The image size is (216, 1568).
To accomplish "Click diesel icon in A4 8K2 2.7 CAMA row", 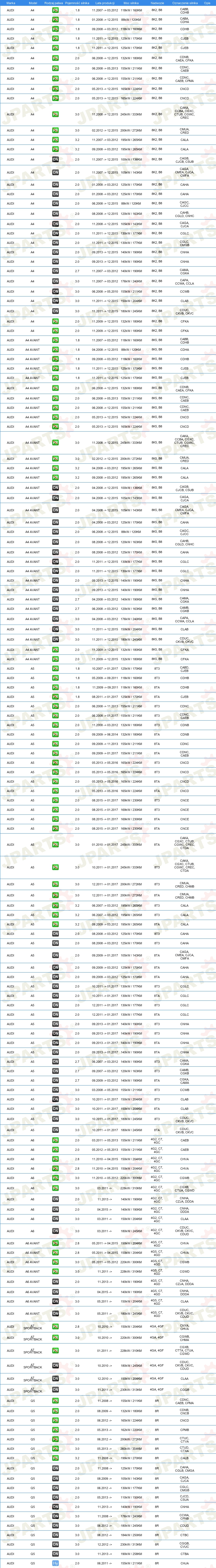I will pyautogui.click(x=55, y=271).
